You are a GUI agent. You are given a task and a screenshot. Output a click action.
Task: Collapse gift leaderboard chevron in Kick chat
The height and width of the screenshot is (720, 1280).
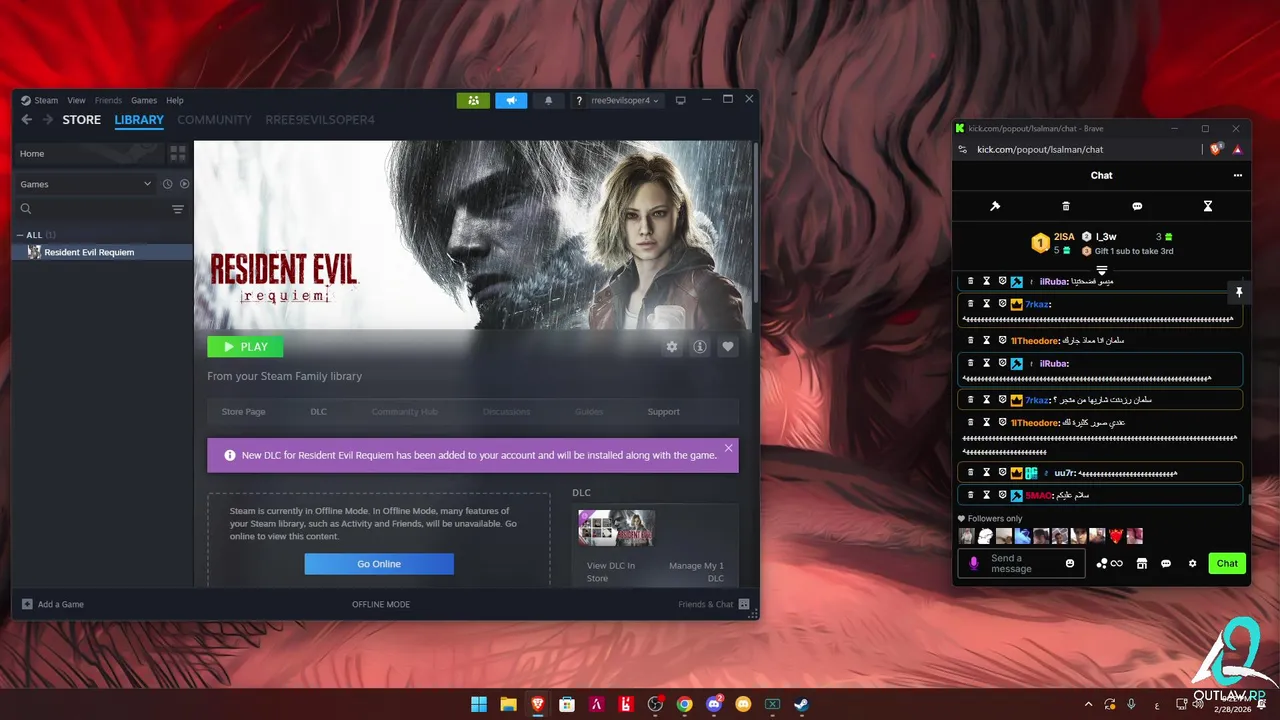tap(1101, 270)
